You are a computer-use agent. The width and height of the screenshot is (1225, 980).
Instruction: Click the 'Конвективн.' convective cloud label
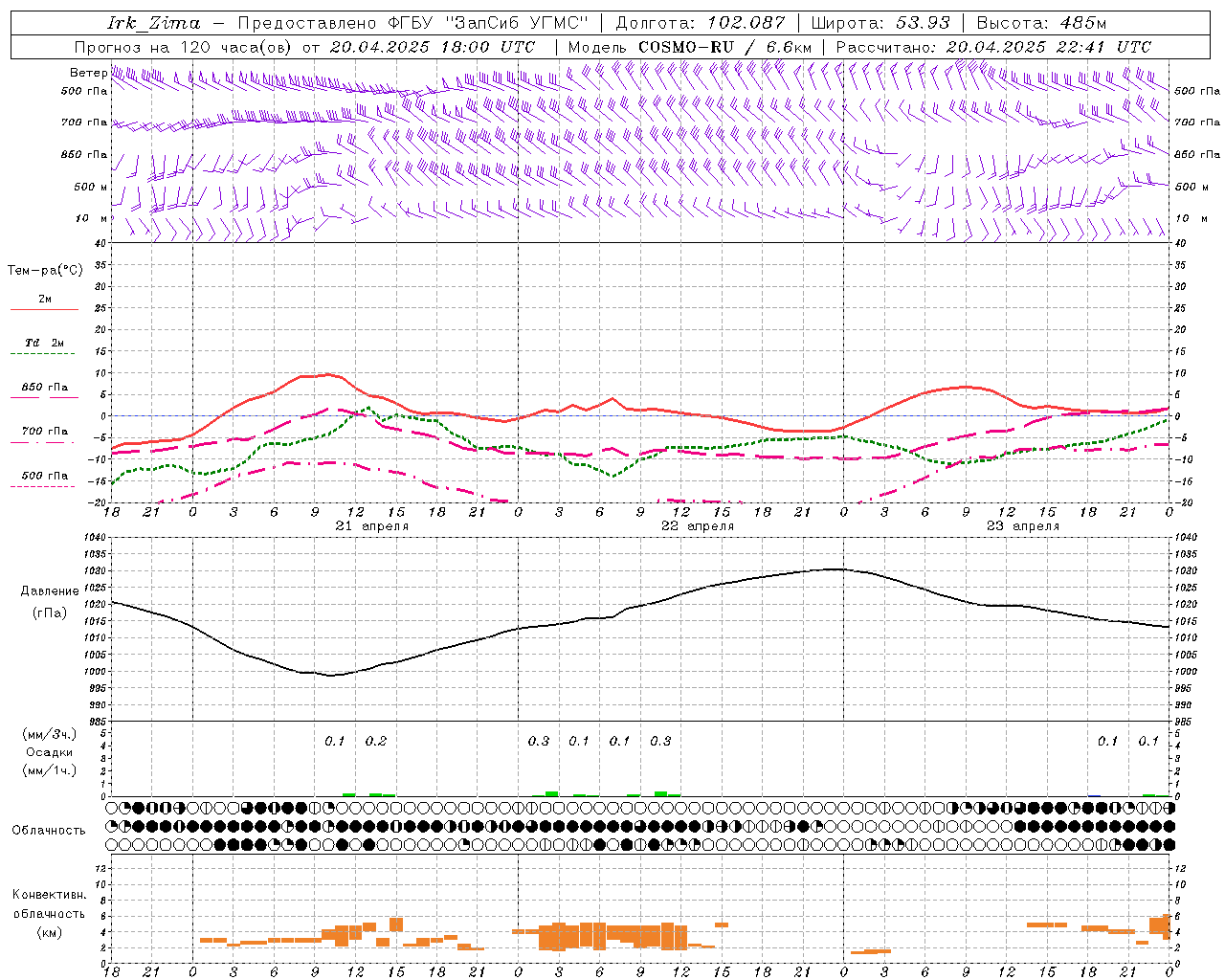(x=49, y=895)
